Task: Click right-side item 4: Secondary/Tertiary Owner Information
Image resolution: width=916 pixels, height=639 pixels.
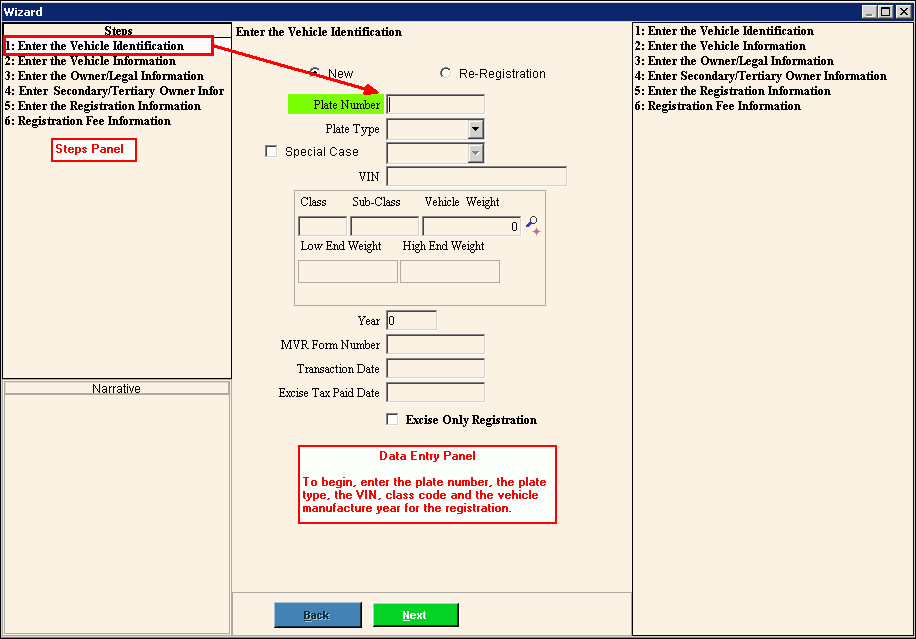Action: click(x=761, y=76)
